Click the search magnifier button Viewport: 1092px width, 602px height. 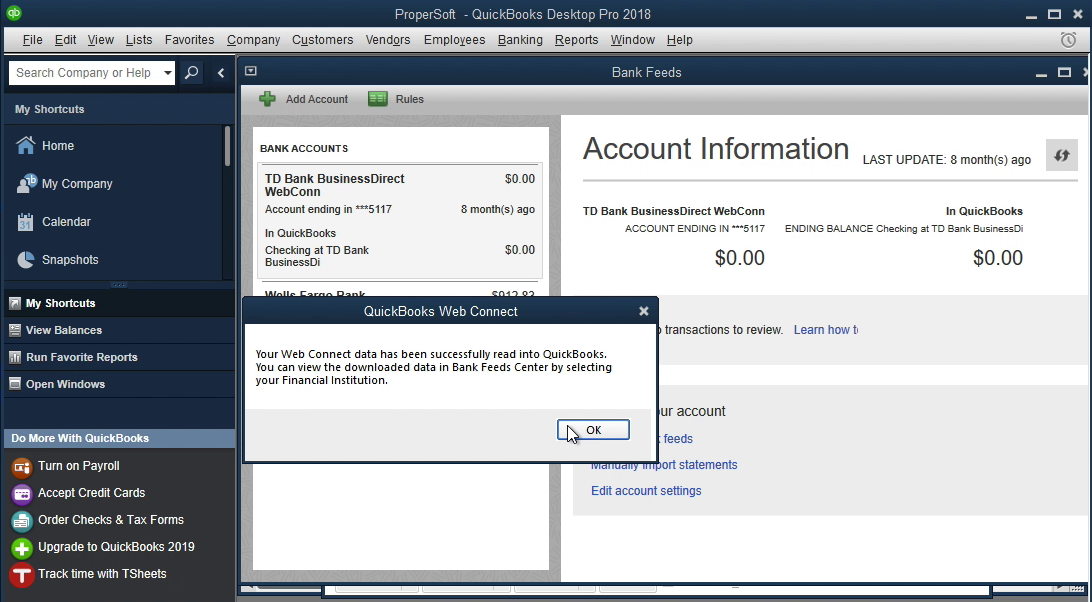click(x=192, y=72)
